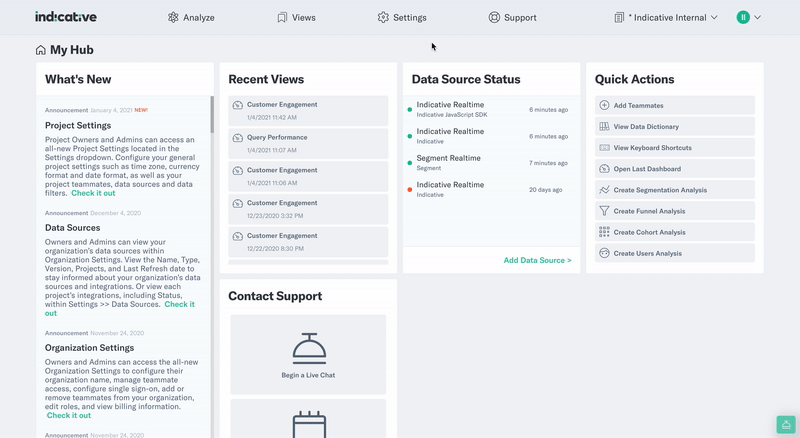Click Create Cohort Analysis action

coord(674,232)
